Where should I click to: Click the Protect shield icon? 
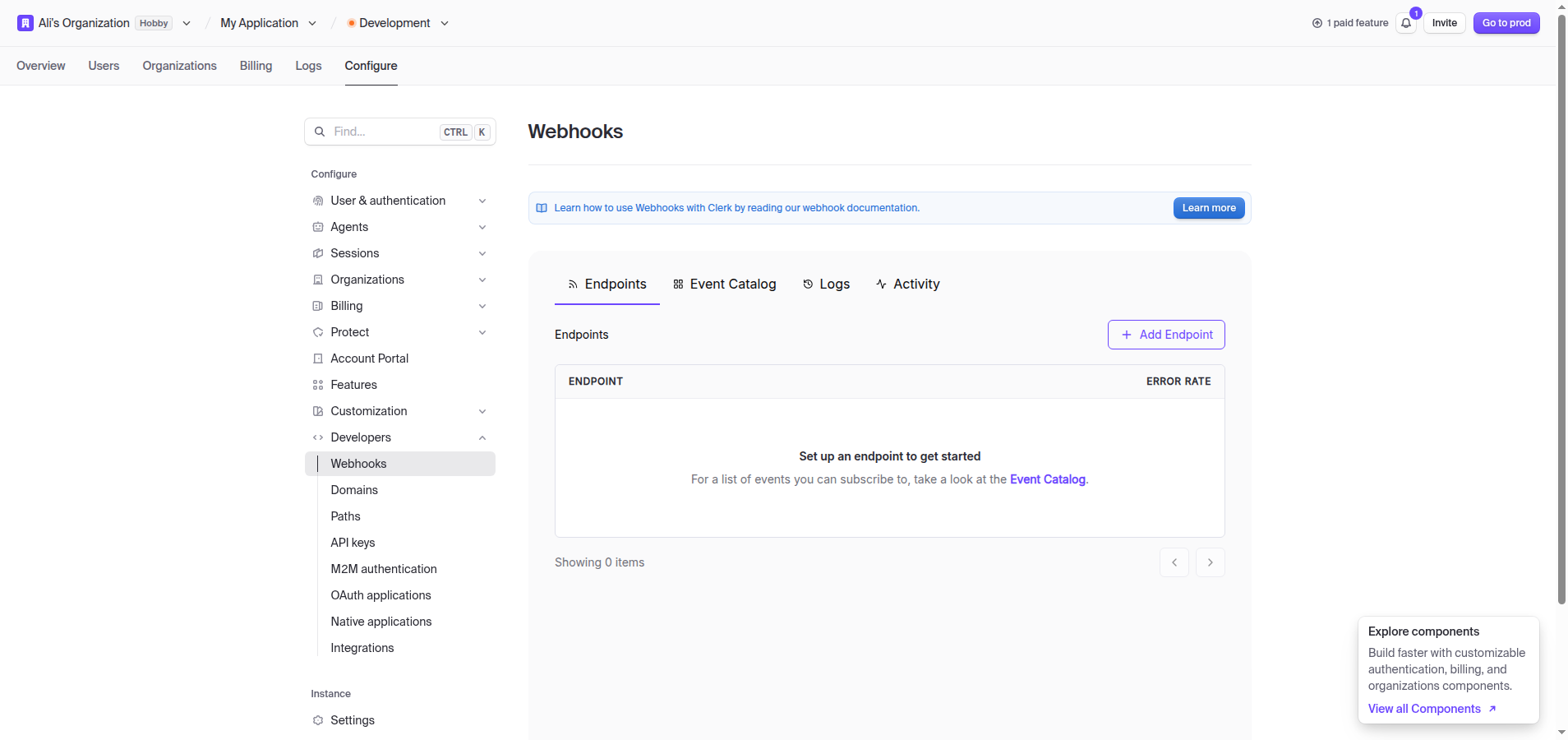tap(318, 332)
